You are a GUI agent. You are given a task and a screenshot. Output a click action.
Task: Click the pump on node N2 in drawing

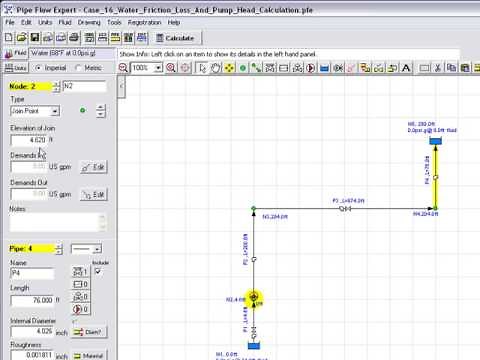254,297
